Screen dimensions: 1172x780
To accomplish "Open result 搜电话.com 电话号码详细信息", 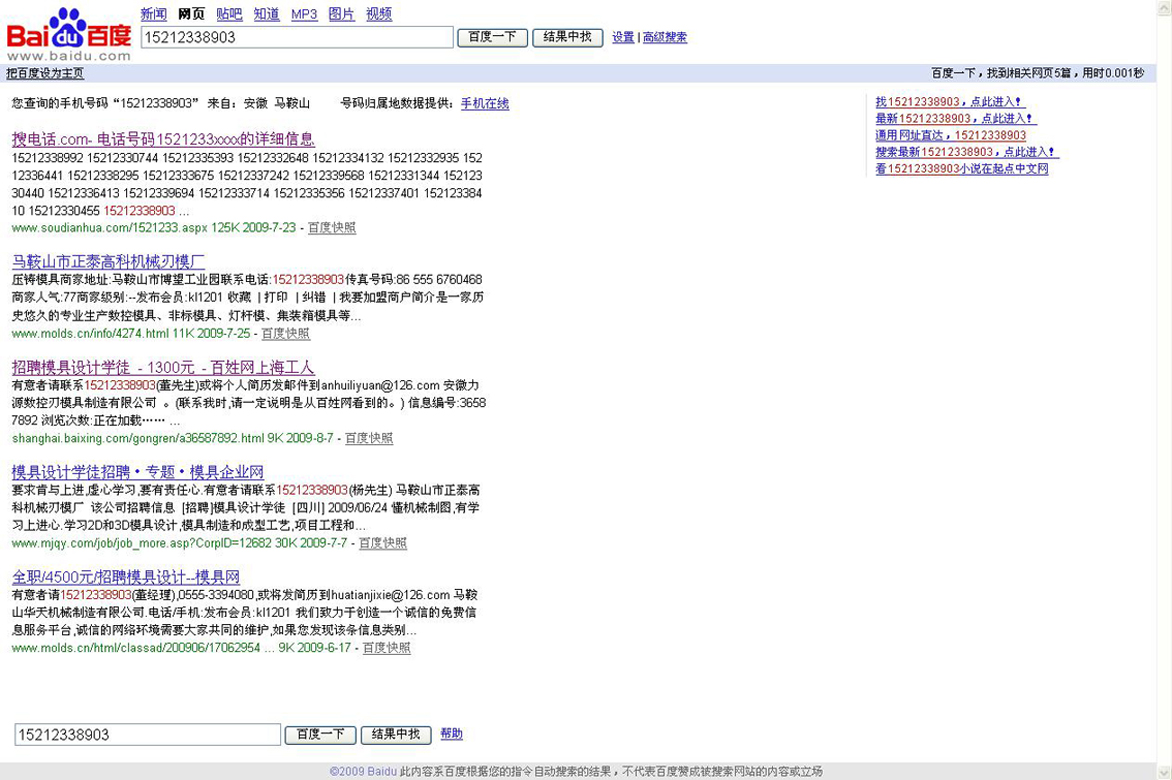I will click(163, 139).
